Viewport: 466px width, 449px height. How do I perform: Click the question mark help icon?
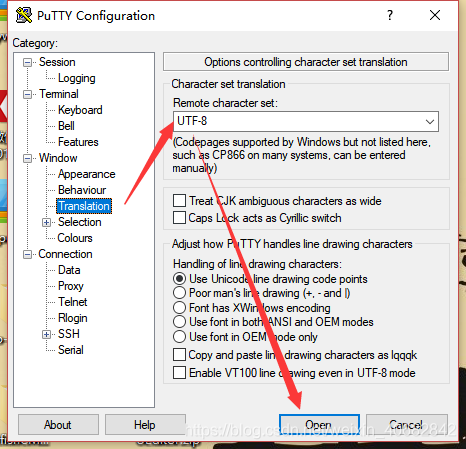(390, 15)
